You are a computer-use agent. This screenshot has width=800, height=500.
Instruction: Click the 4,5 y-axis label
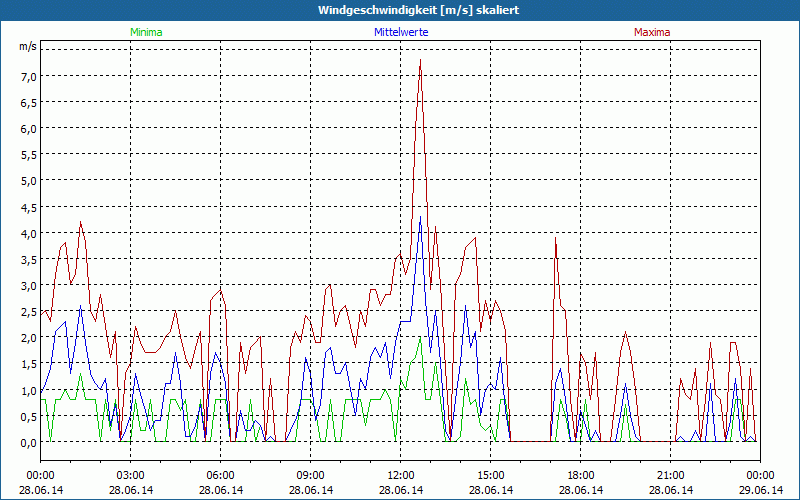29,207
